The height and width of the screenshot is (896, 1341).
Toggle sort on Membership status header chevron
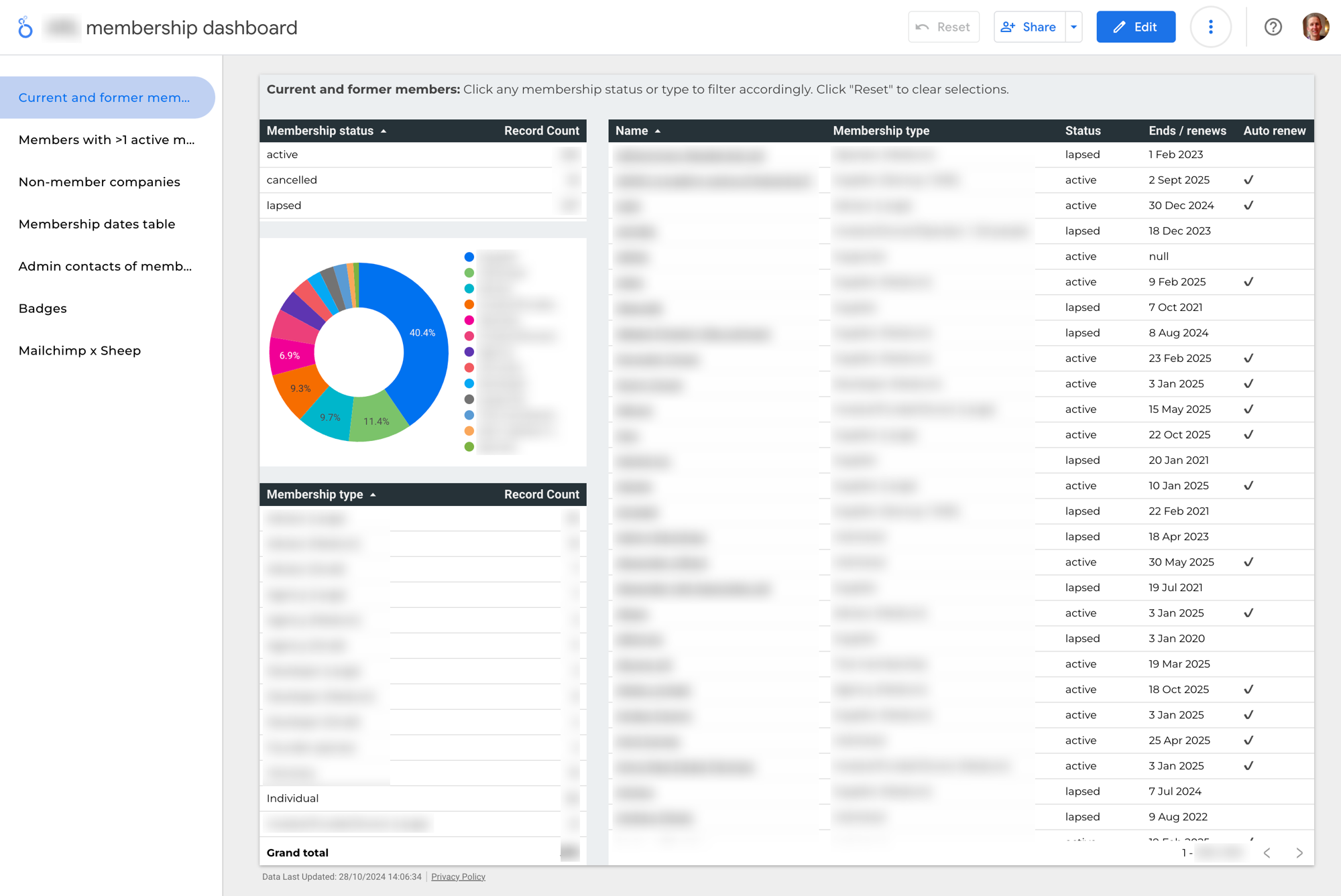point(384,131)
